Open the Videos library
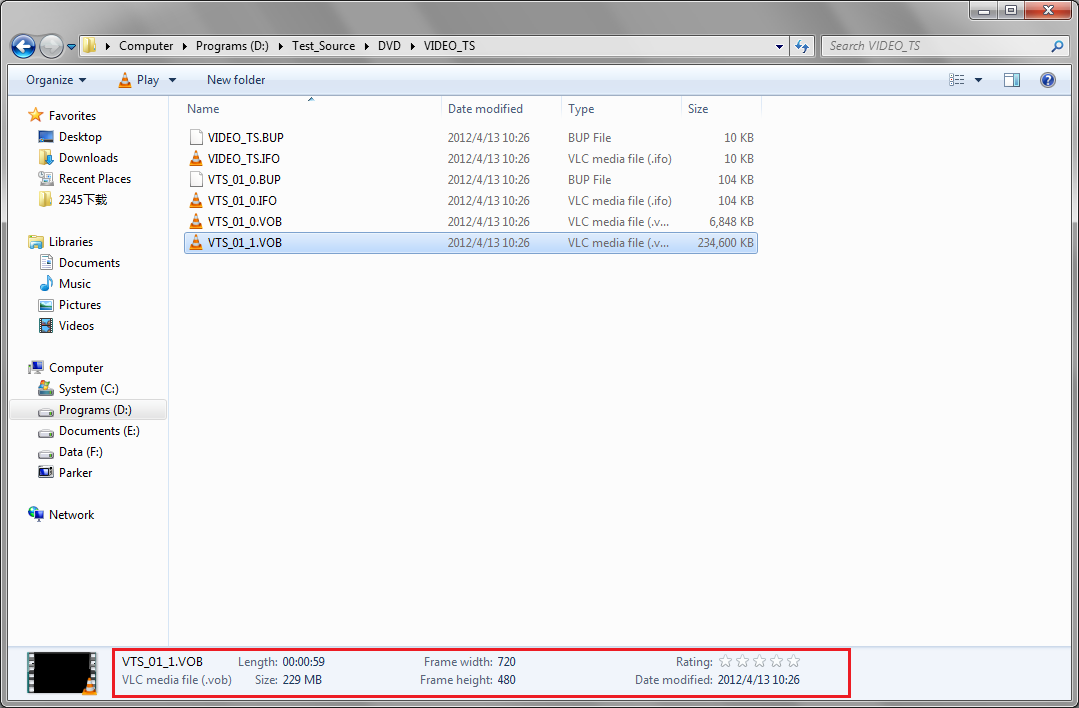 point(76,325)
